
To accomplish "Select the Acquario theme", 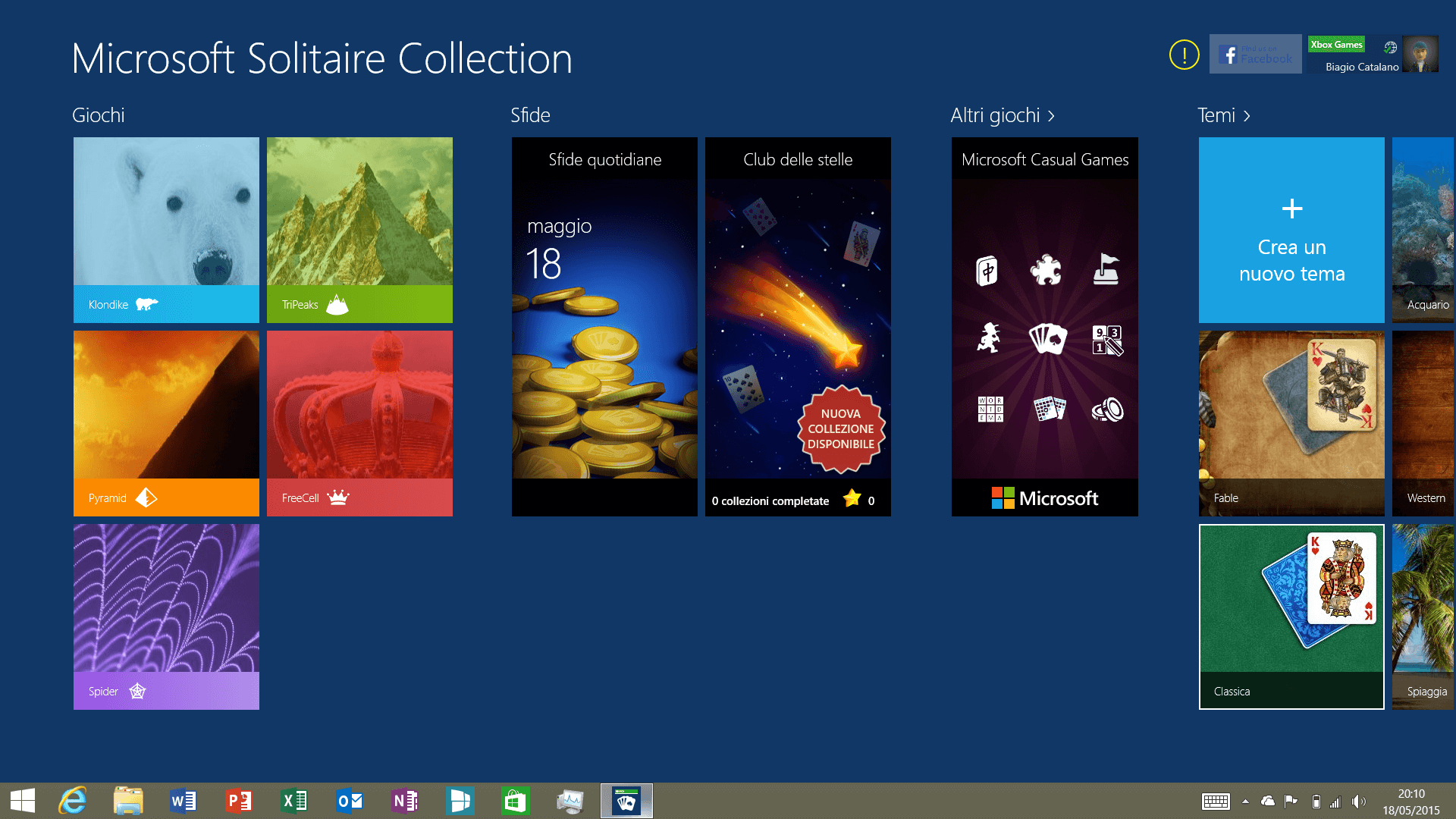I will click(x=1423, y=230).
